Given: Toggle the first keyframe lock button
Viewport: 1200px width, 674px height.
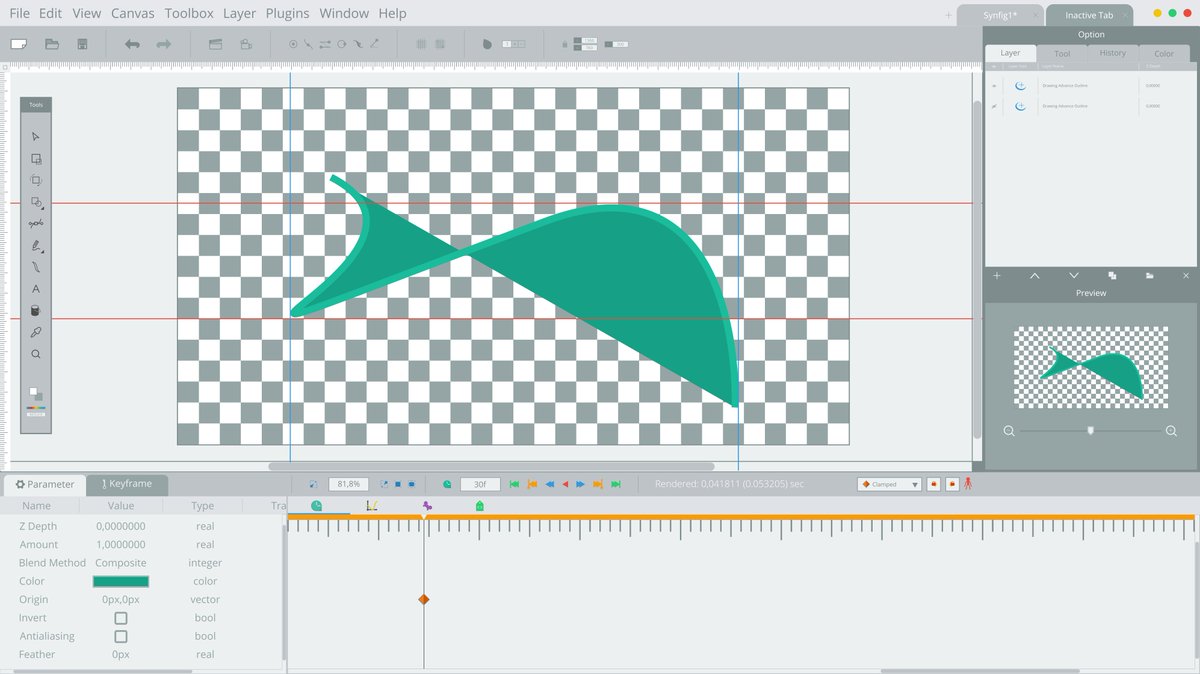Looking at the screenshot, I should [933, 484].
